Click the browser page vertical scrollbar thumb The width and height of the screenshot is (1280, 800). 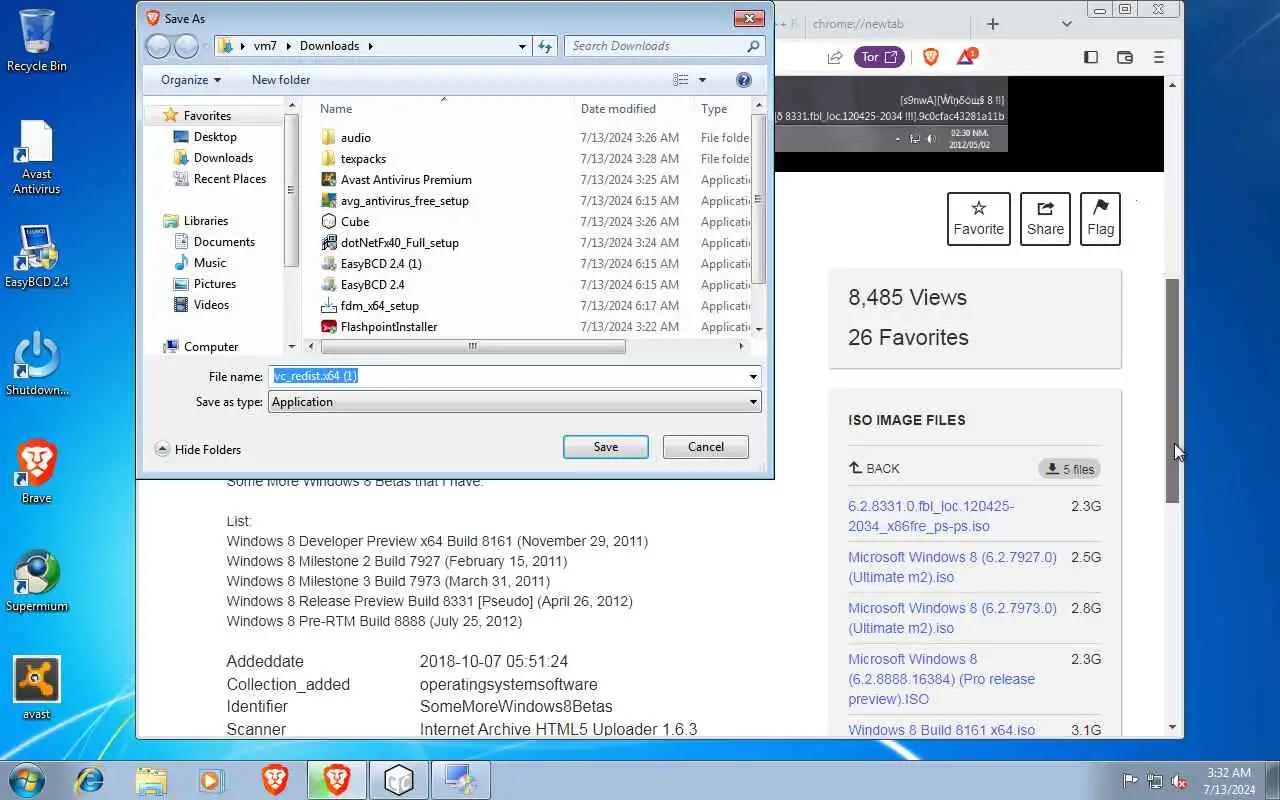1173,390
